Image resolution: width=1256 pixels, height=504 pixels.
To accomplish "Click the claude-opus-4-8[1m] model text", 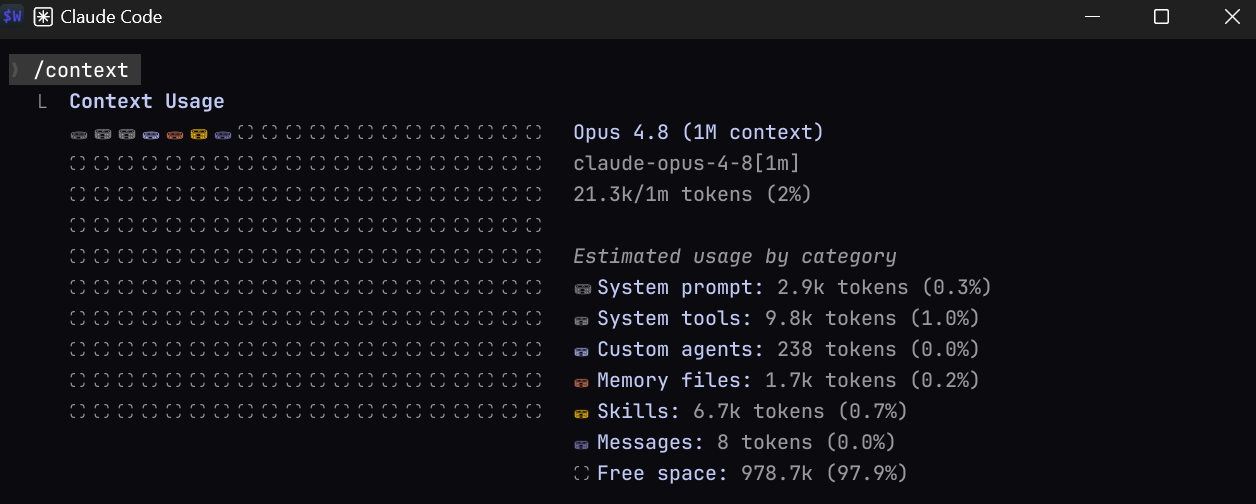I will click(686, 163).
